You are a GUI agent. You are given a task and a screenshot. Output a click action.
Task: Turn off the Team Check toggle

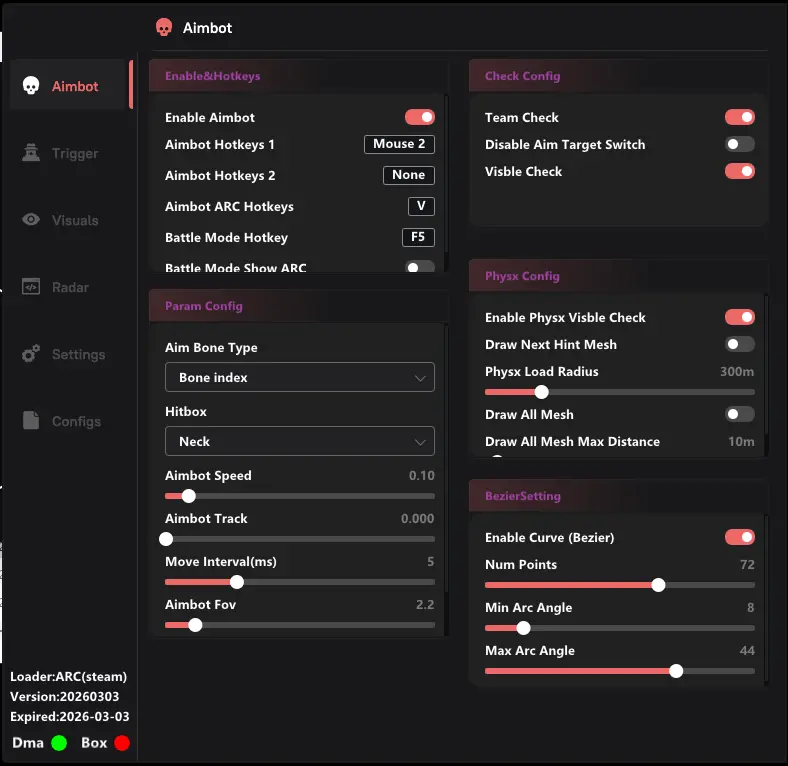tap(739, 117)
